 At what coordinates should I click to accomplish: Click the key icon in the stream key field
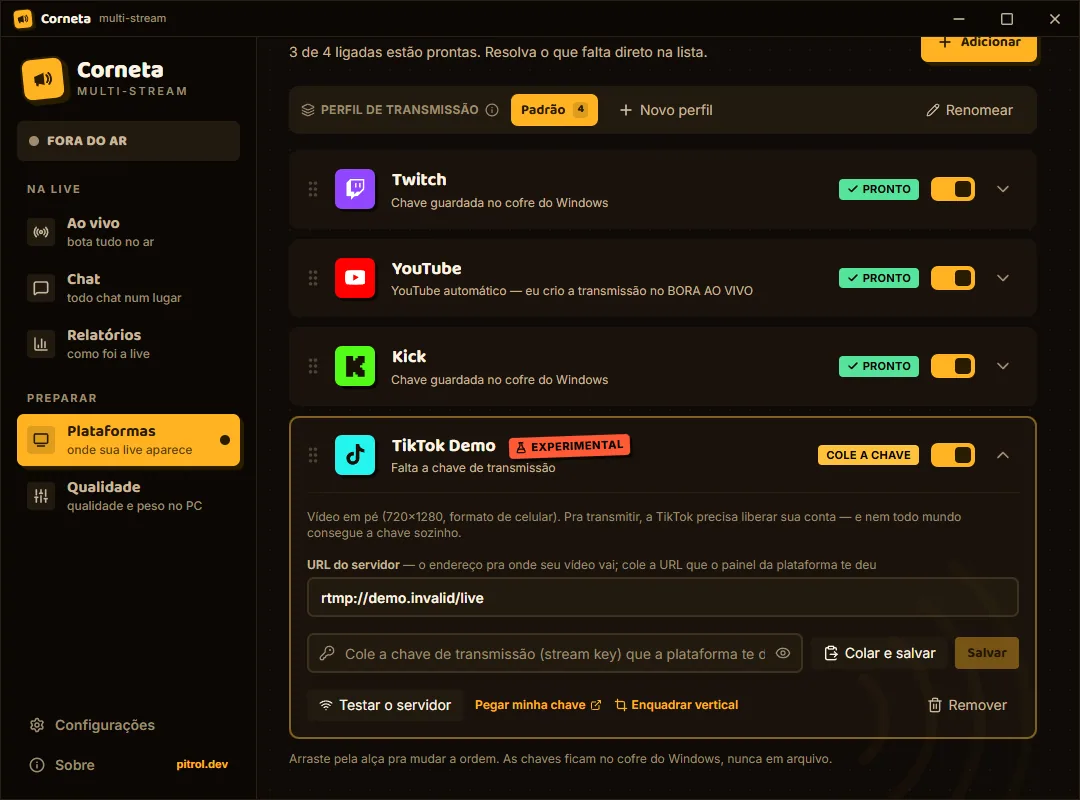point(327,653)
